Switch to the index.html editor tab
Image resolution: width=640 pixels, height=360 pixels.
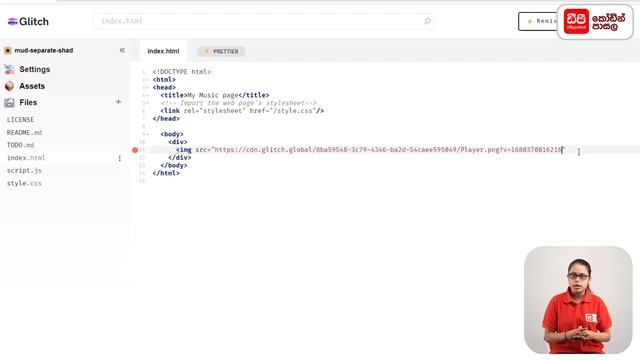tap(163, 51)
